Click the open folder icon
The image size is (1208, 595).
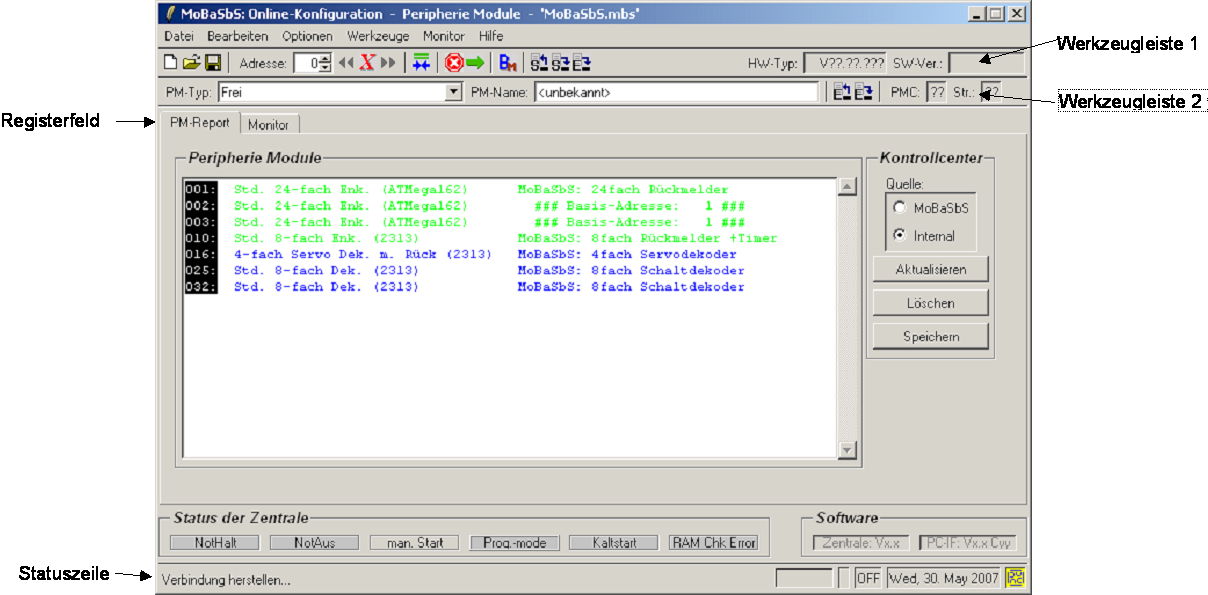(191, 63)
